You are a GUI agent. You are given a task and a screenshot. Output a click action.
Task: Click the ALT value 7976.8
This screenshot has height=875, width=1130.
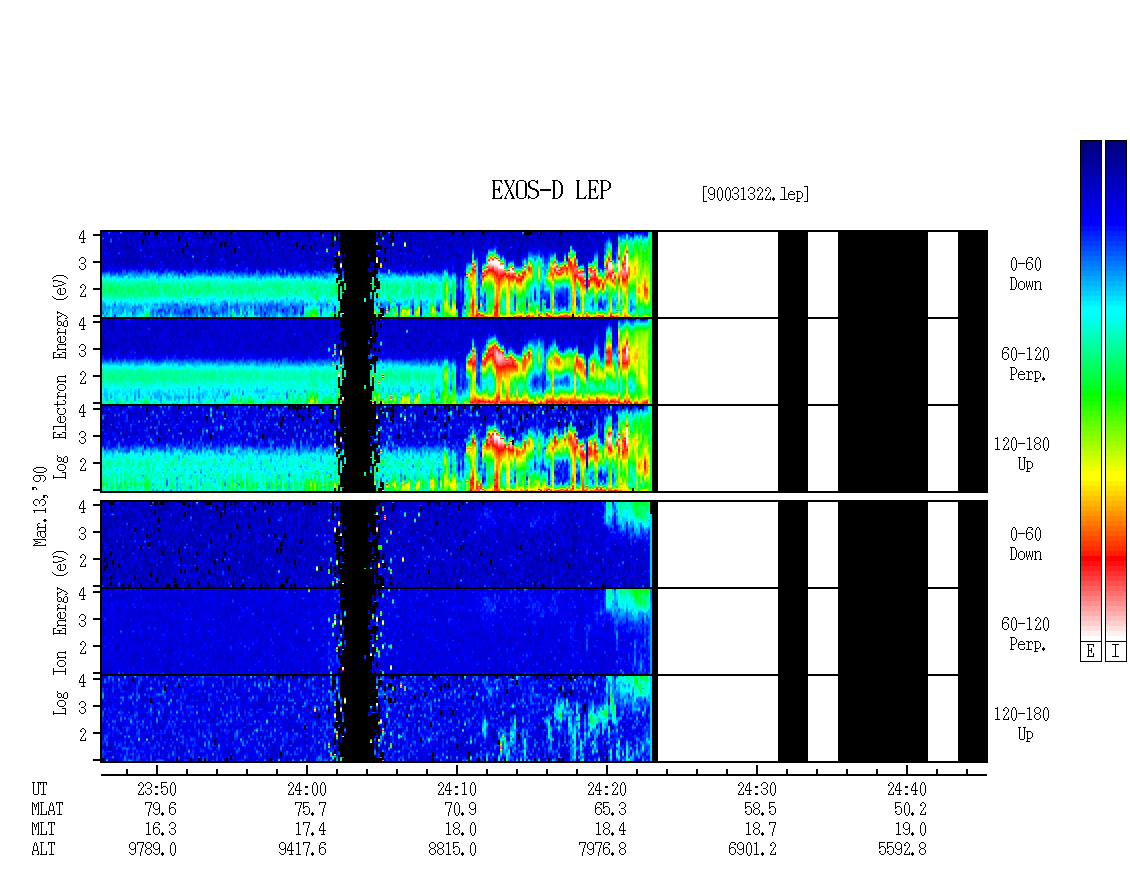[x=602, y=850]
